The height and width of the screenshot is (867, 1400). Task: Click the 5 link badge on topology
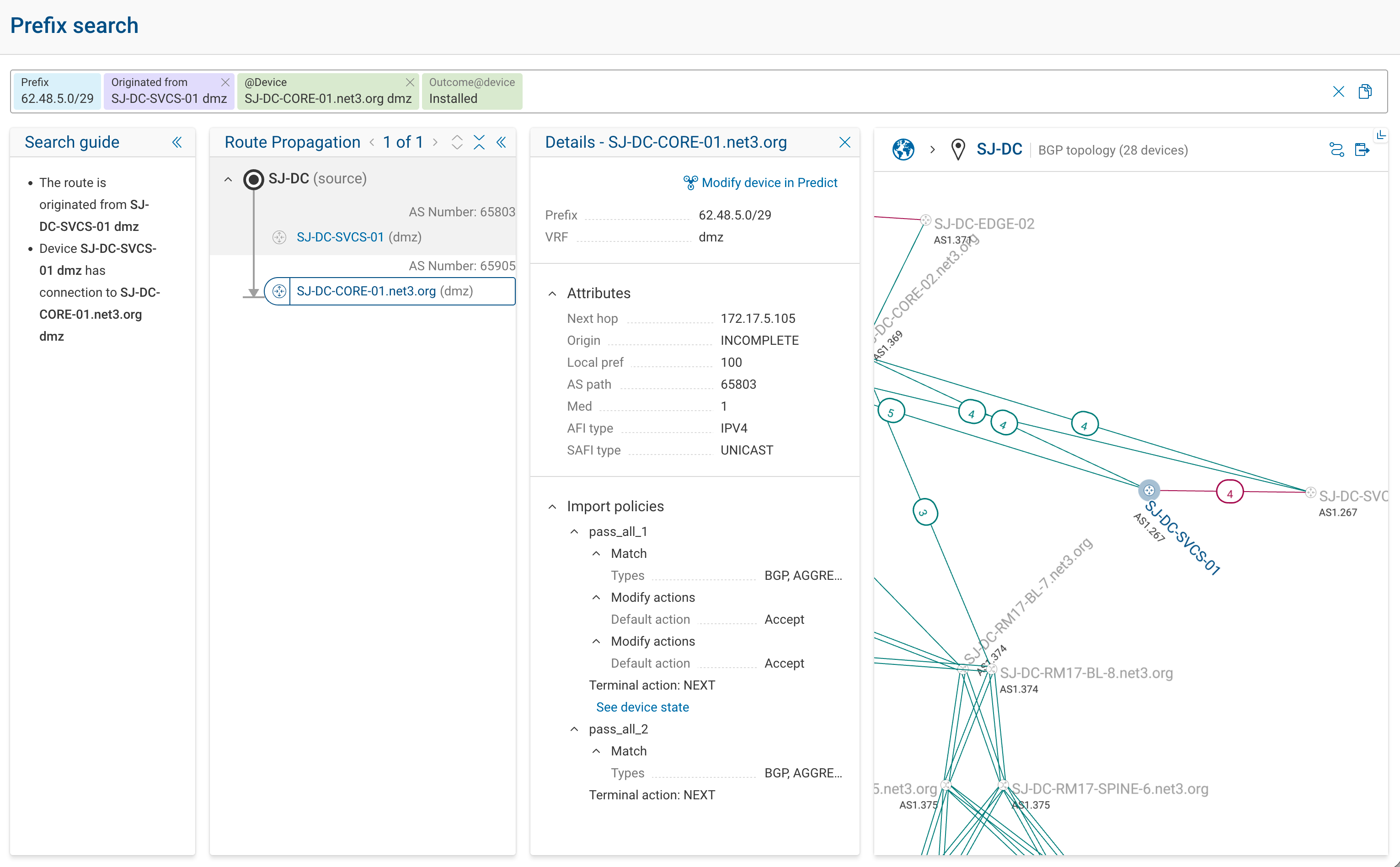(891, 412)
